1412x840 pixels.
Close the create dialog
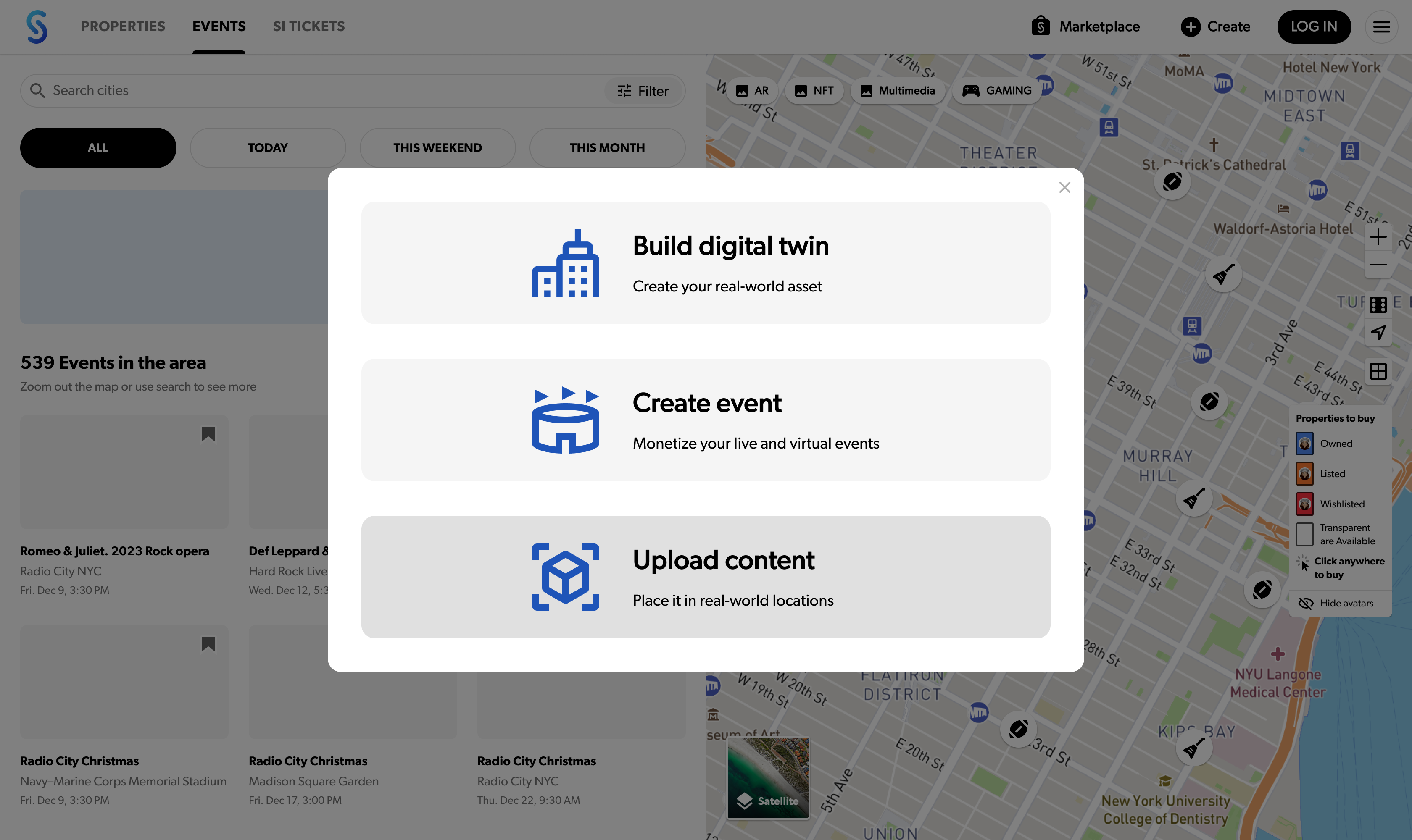1064,187
